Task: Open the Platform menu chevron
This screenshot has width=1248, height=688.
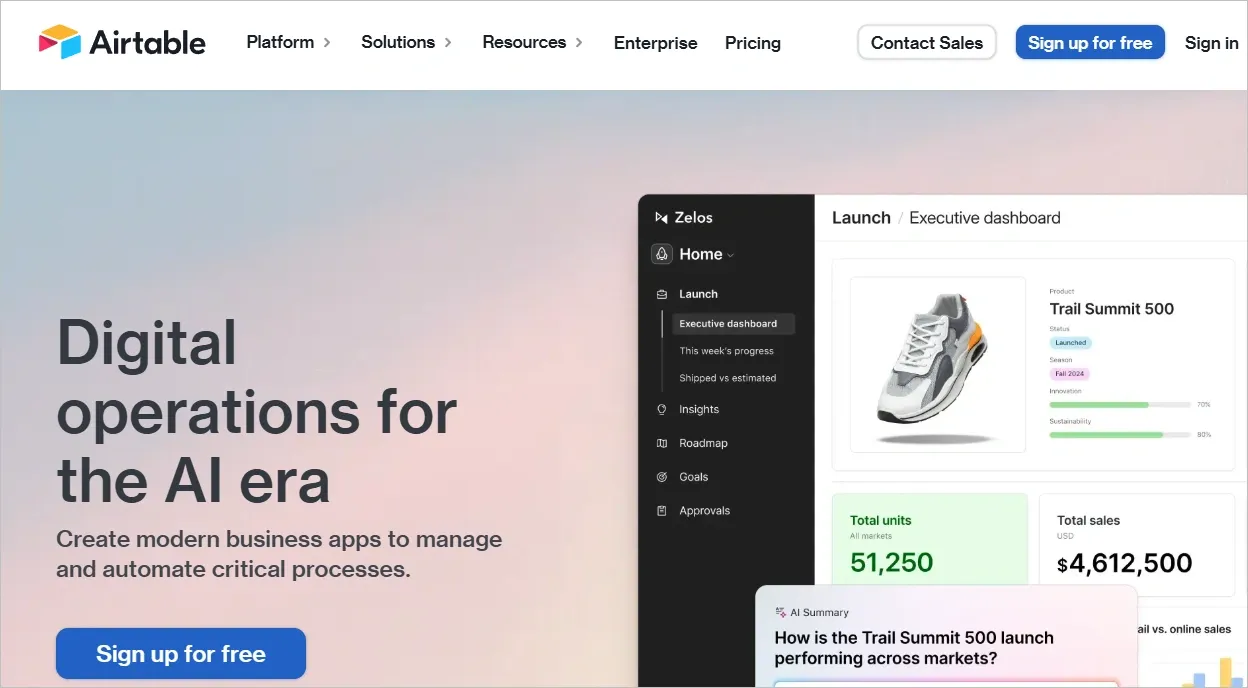Action: (x=328, y=43)
